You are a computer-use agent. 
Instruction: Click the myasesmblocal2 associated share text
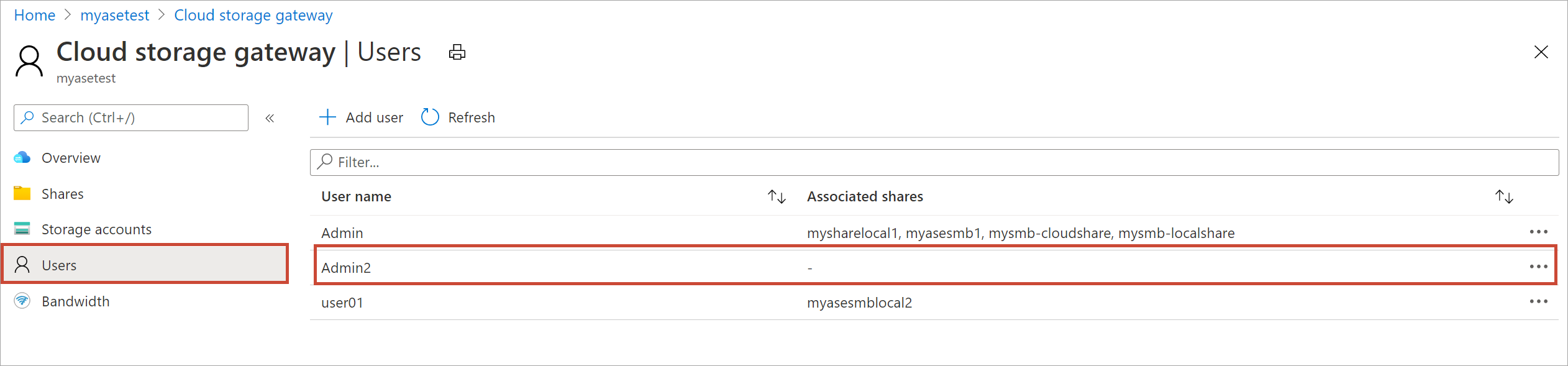click(859, 303)
